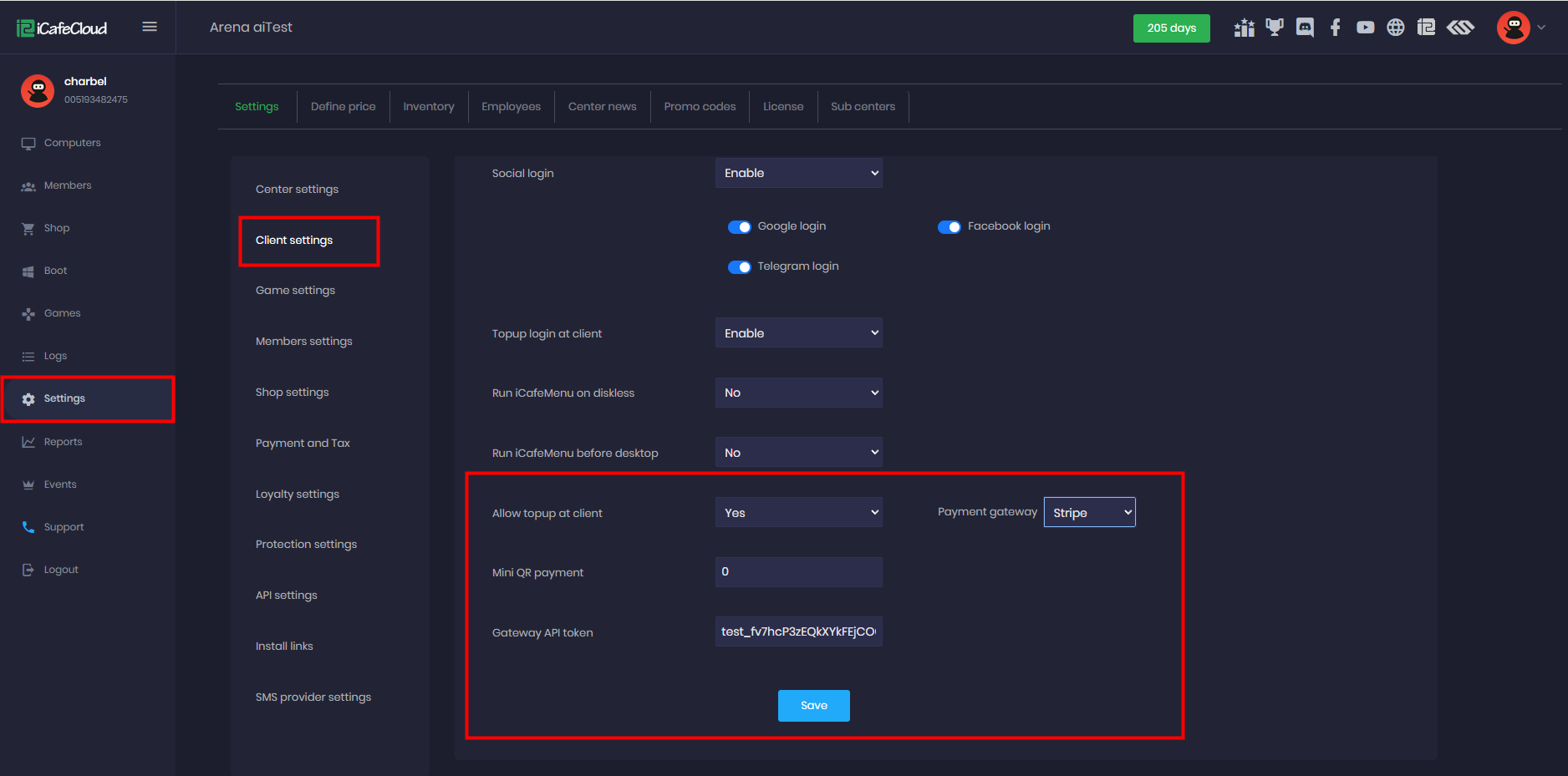This screenshot has width=1568, height=776.
Task: Open Games in the left sidebar
Action: [x=62, y=313]
